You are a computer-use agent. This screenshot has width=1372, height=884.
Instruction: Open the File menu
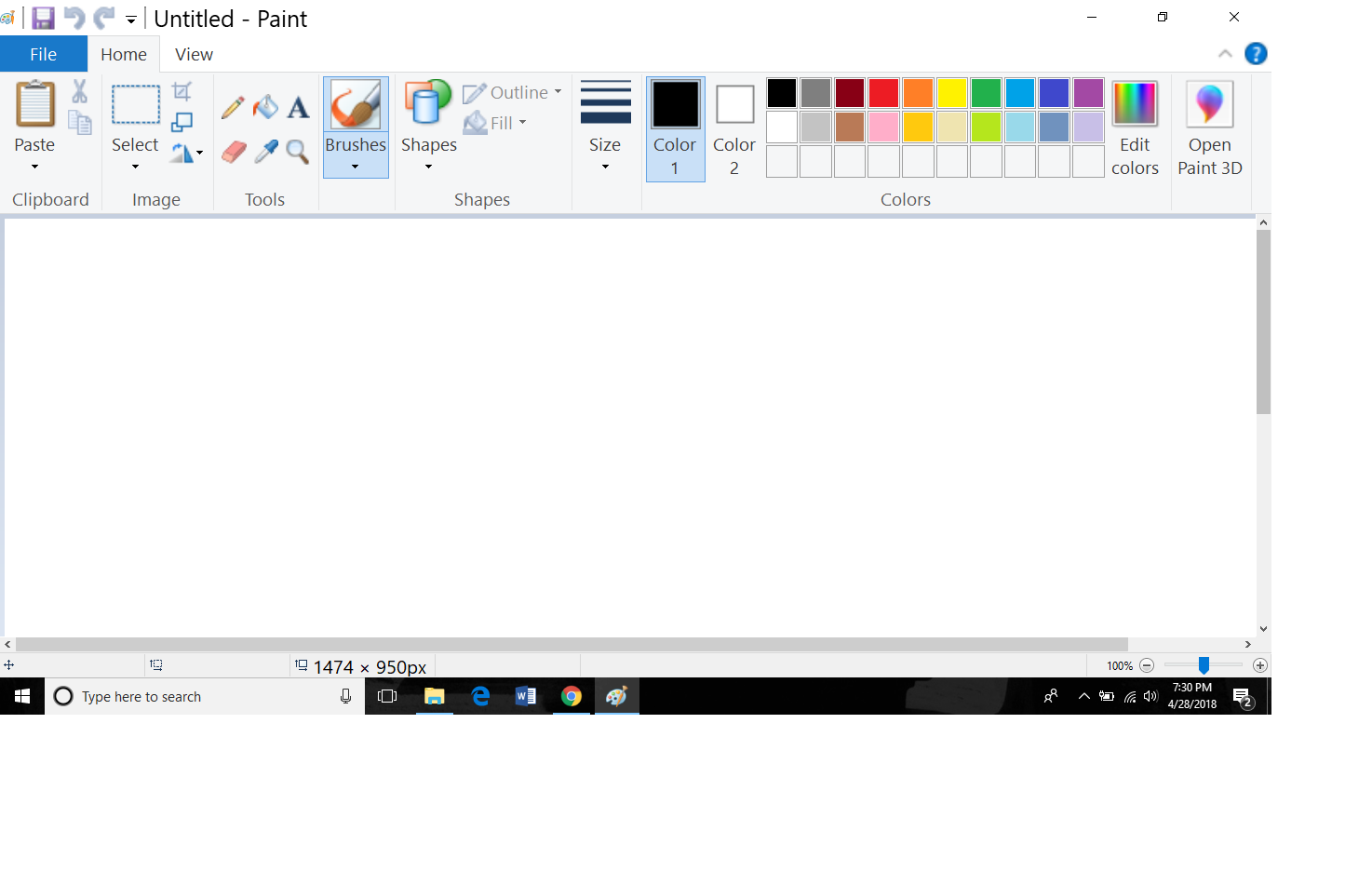point(43,54)
